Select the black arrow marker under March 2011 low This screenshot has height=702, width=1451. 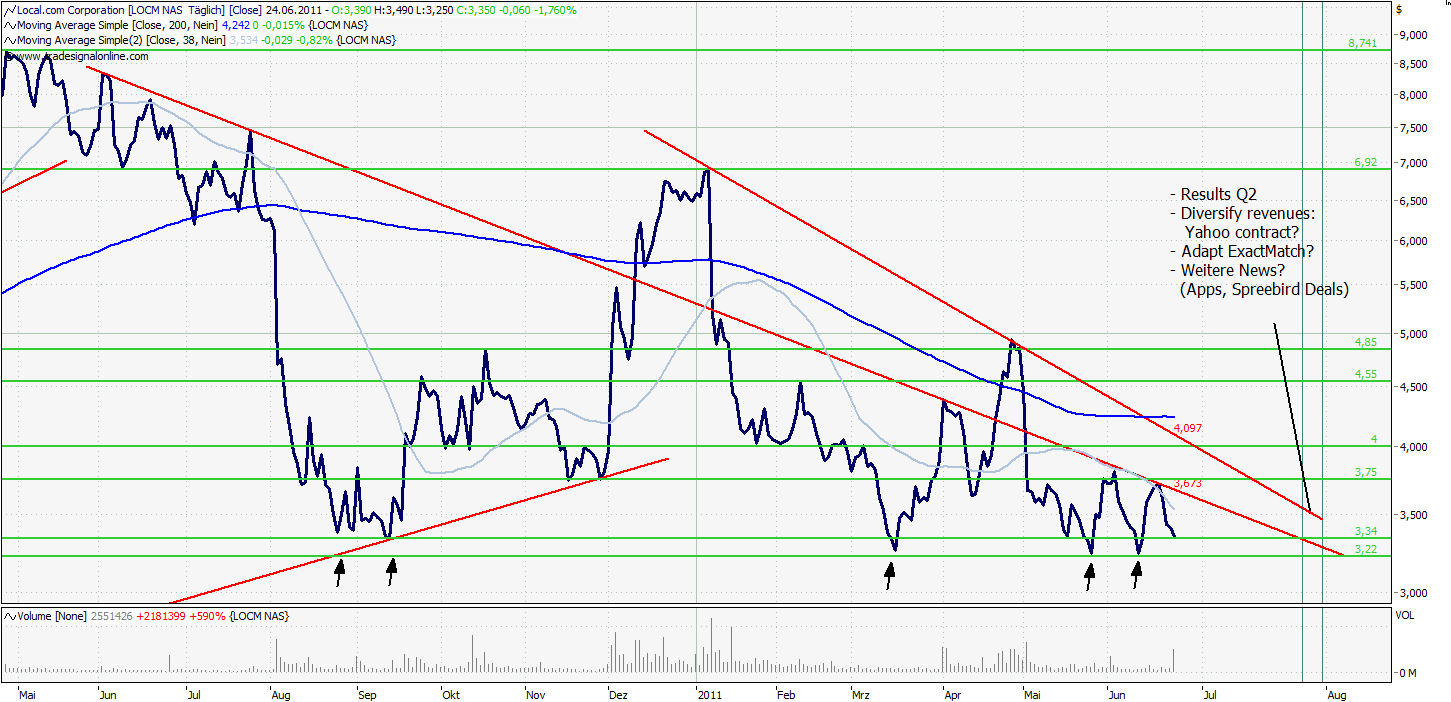890,575
